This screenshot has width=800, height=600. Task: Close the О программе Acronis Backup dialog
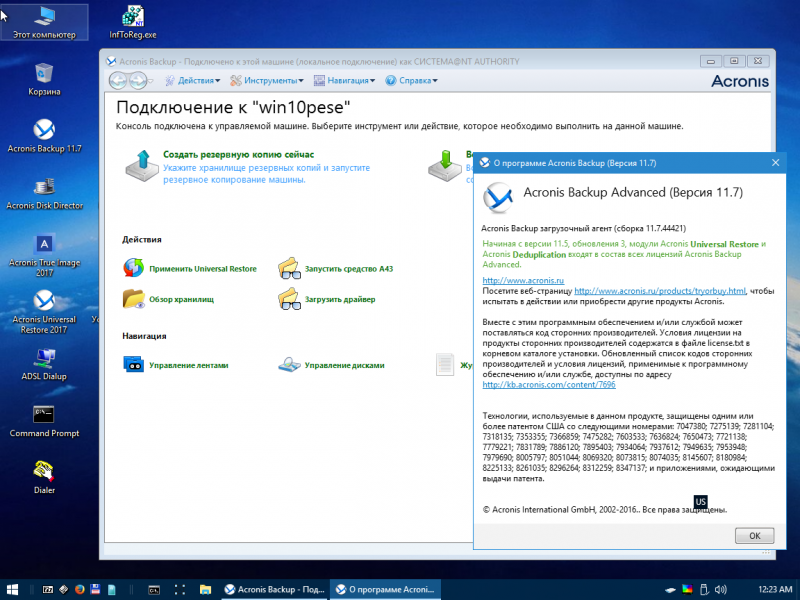coord(776,163)
